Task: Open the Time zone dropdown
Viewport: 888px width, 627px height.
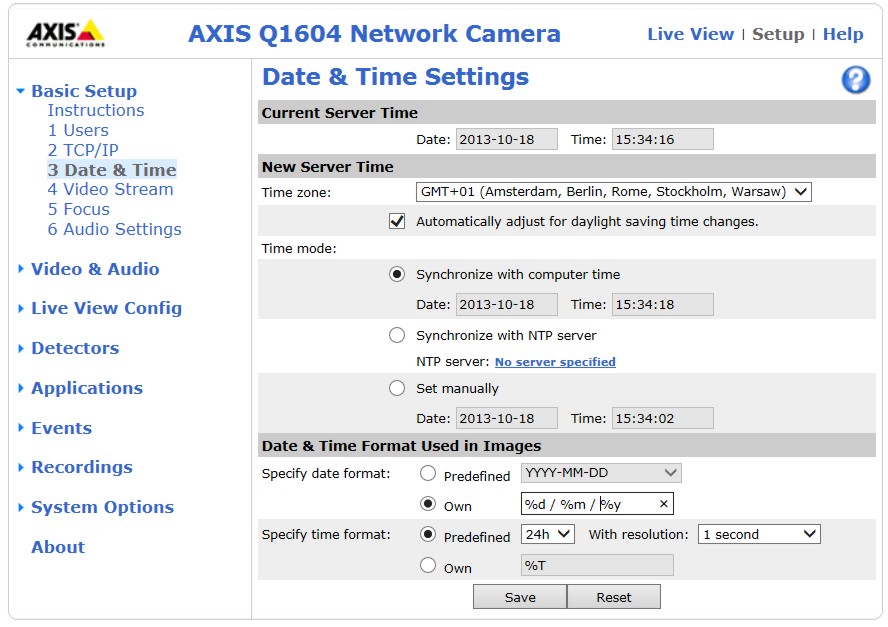Action: pyautogui.click(x=613, y=191)
